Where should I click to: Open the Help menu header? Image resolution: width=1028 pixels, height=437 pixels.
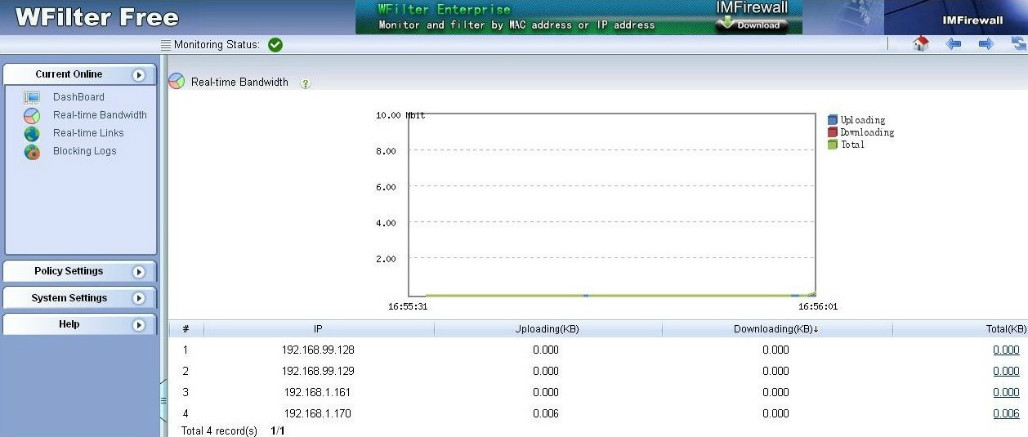(80, 324)
